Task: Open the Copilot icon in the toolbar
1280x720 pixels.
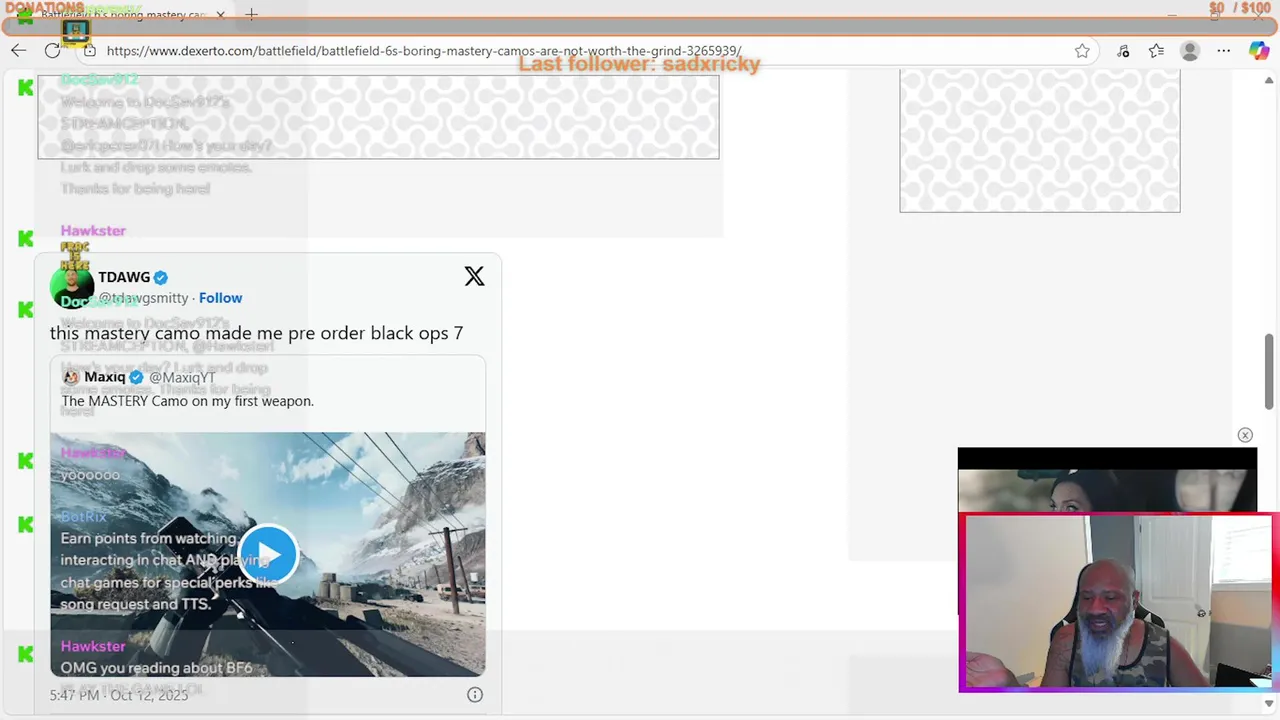Action: coord(1259,51)
